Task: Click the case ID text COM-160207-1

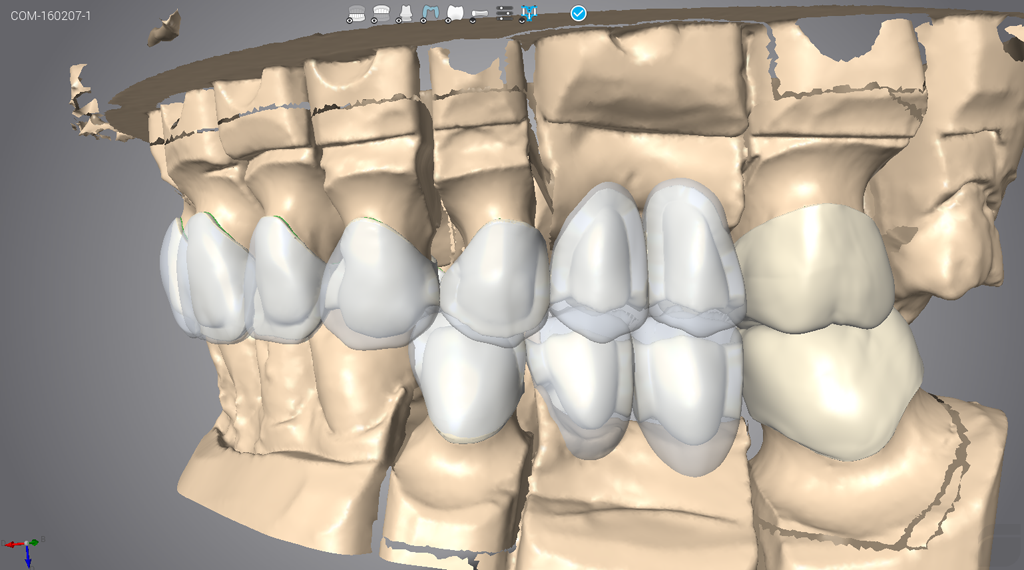Action: tap(50, 16)
